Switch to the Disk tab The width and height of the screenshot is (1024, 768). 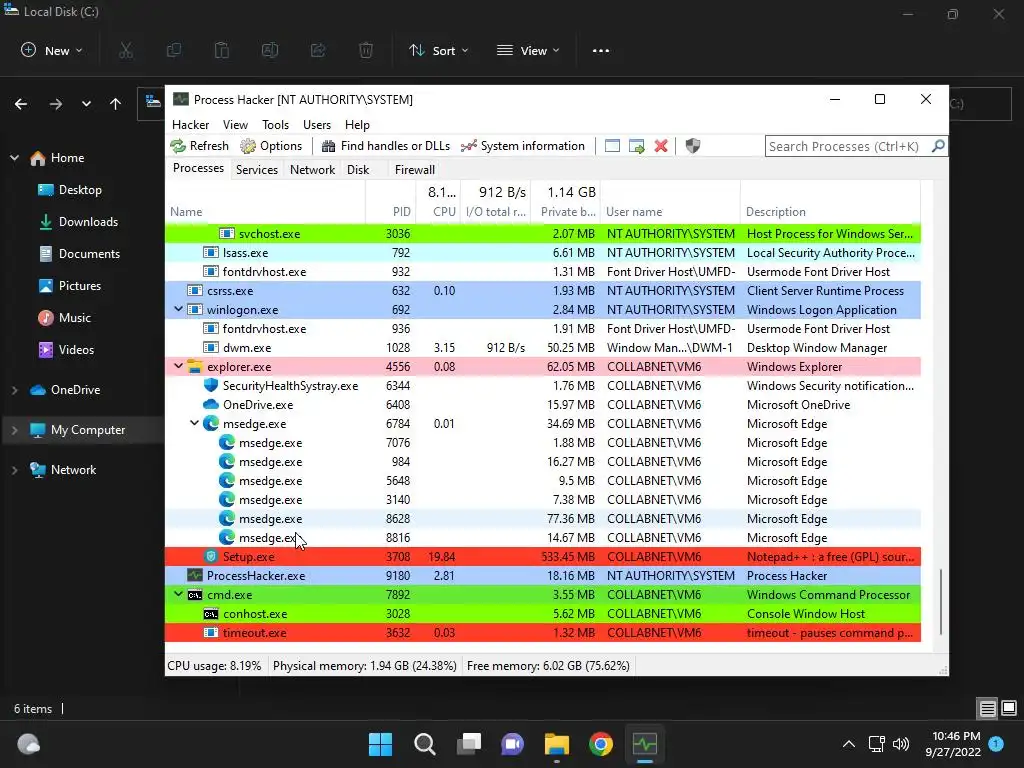coord(358,170)
